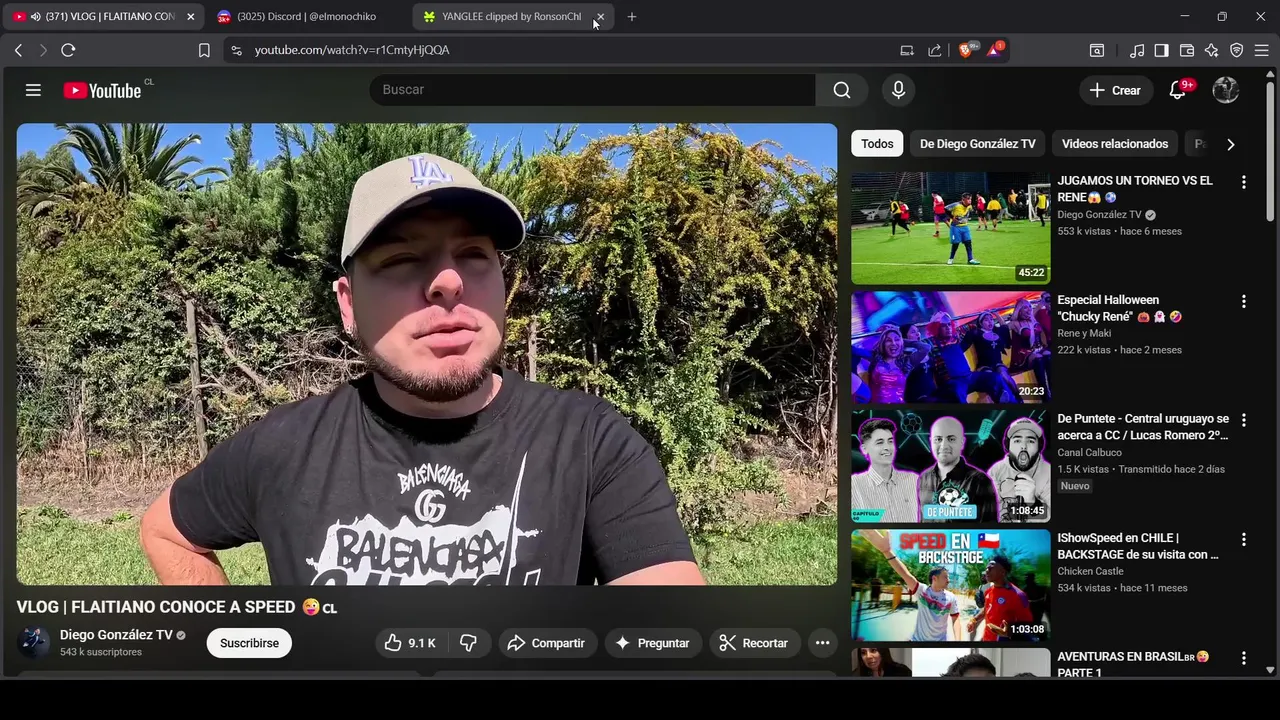Go forward in browser
Screen dimensions: 1280x720
pyautogui.click(x=43, y=50)
